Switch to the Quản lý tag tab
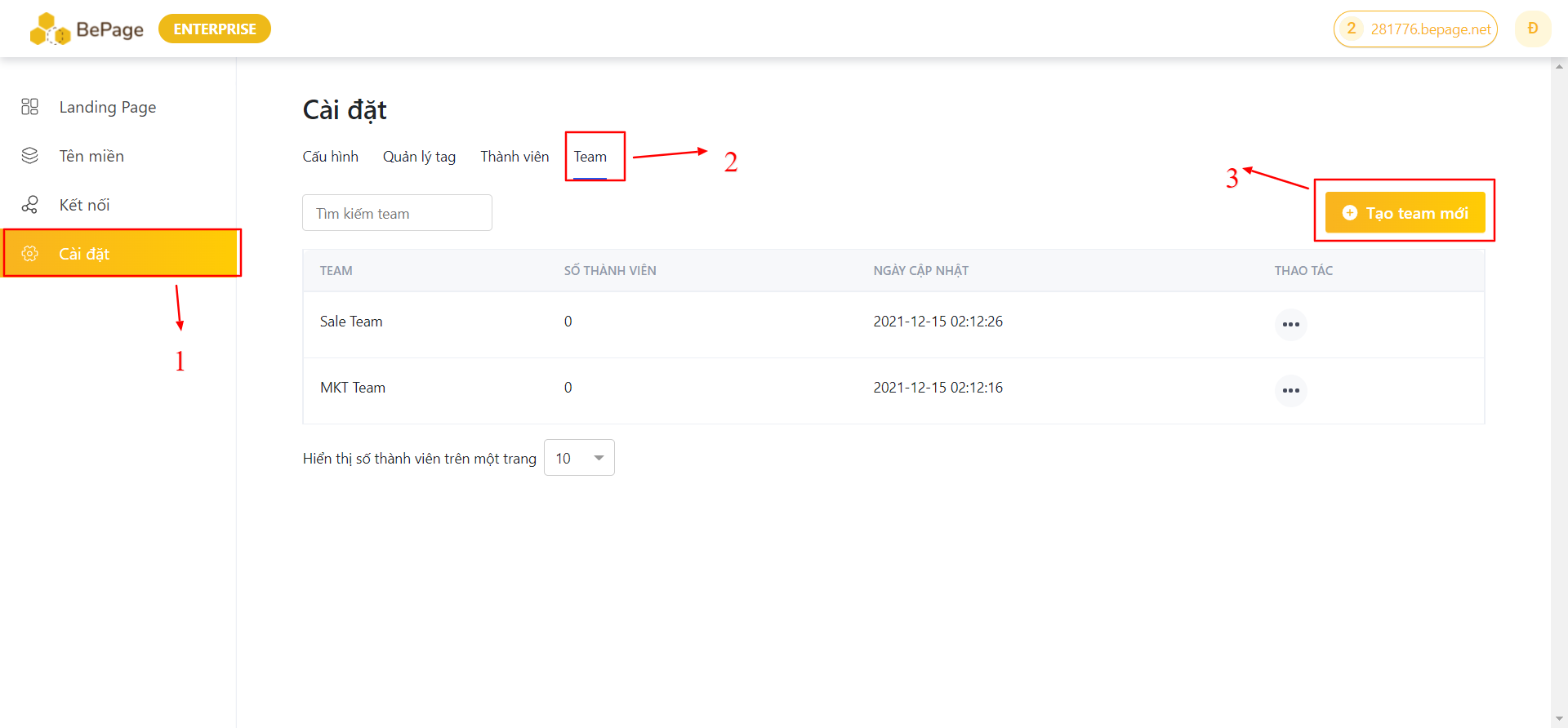The height and width of the screenshot is (728, 1568). tap(419, 157)
